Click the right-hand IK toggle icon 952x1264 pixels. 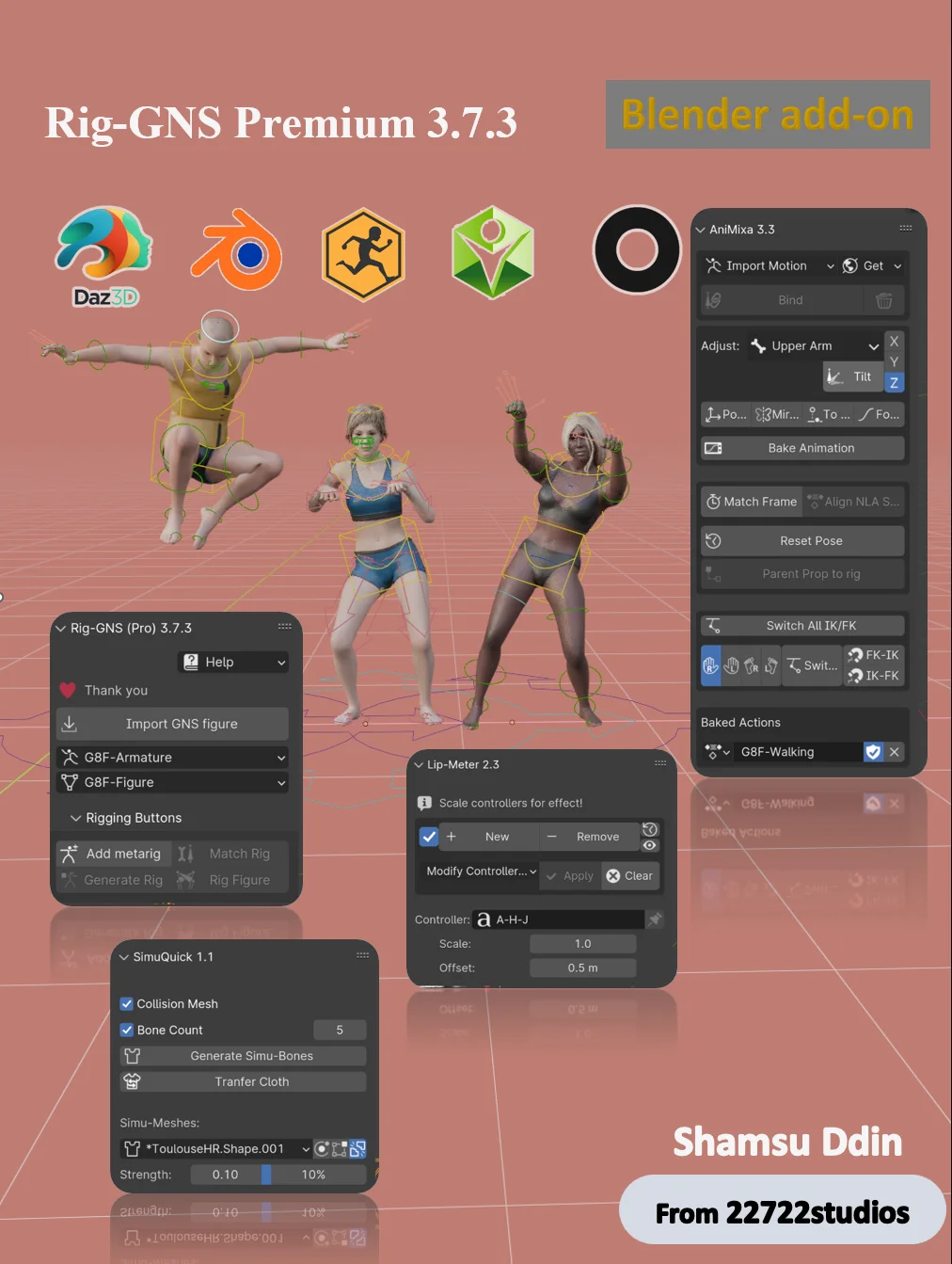pos(770,665)
